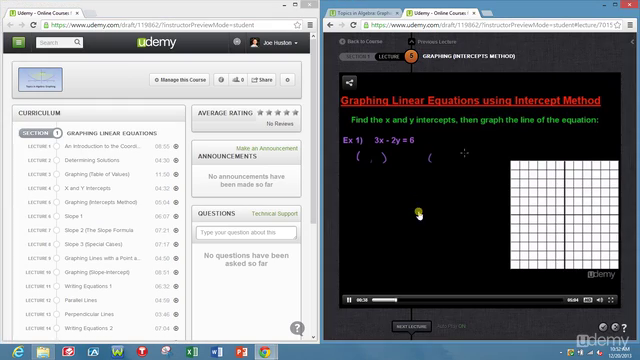640x360 pixels.
Task: Go back in the right Chrome window
Action: 330,25
